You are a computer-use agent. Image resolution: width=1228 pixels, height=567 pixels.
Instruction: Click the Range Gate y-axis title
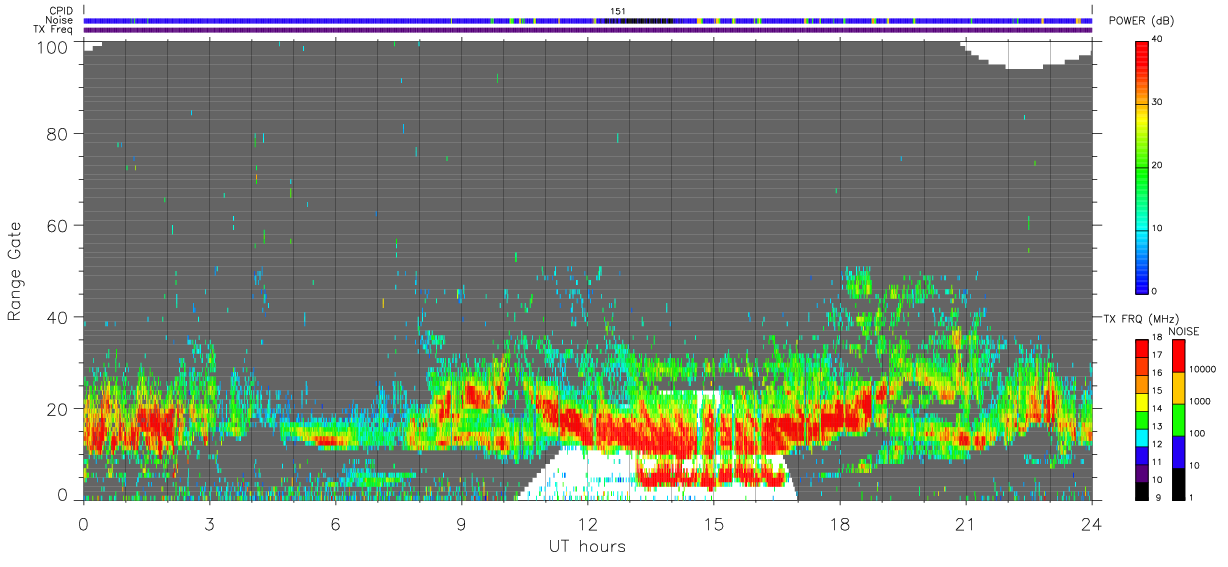(15, 271)
